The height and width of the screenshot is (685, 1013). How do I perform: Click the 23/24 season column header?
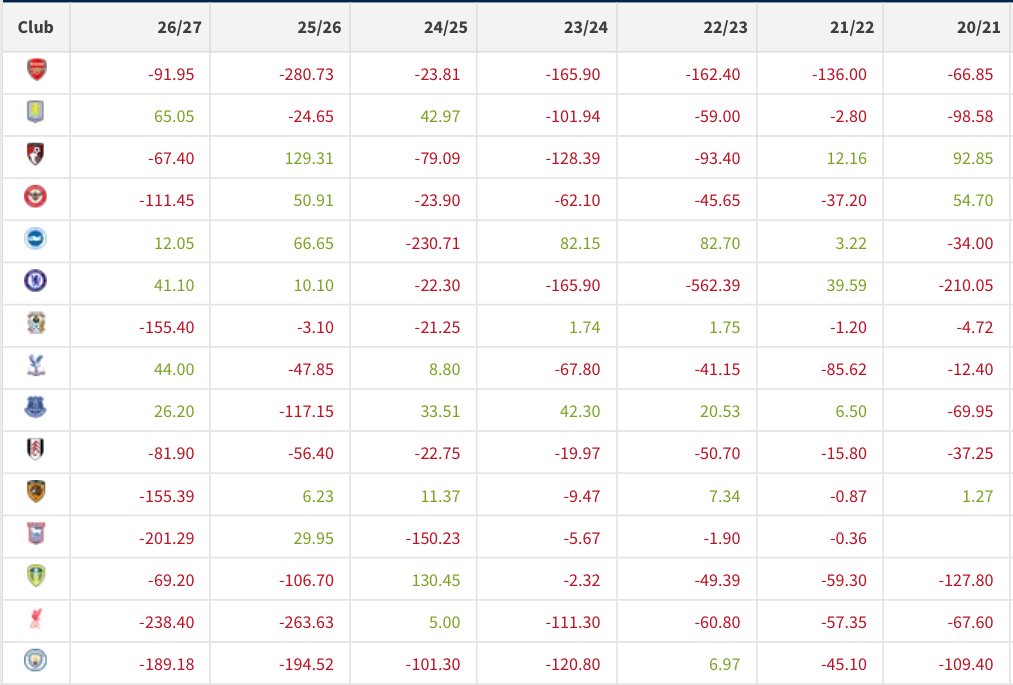(585, 27)
